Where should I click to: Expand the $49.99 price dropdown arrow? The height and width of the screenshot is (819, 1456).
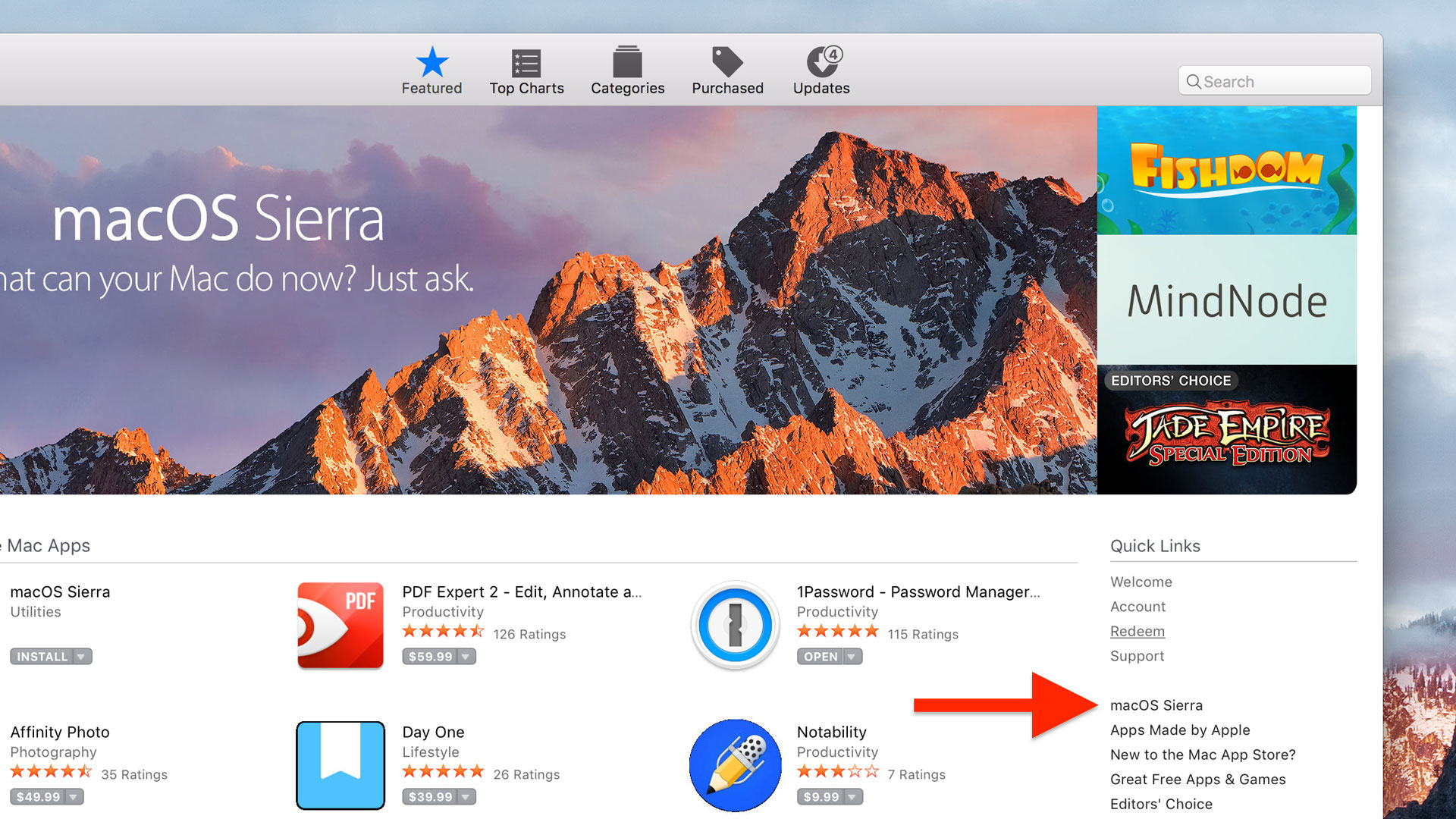point(74,797)
